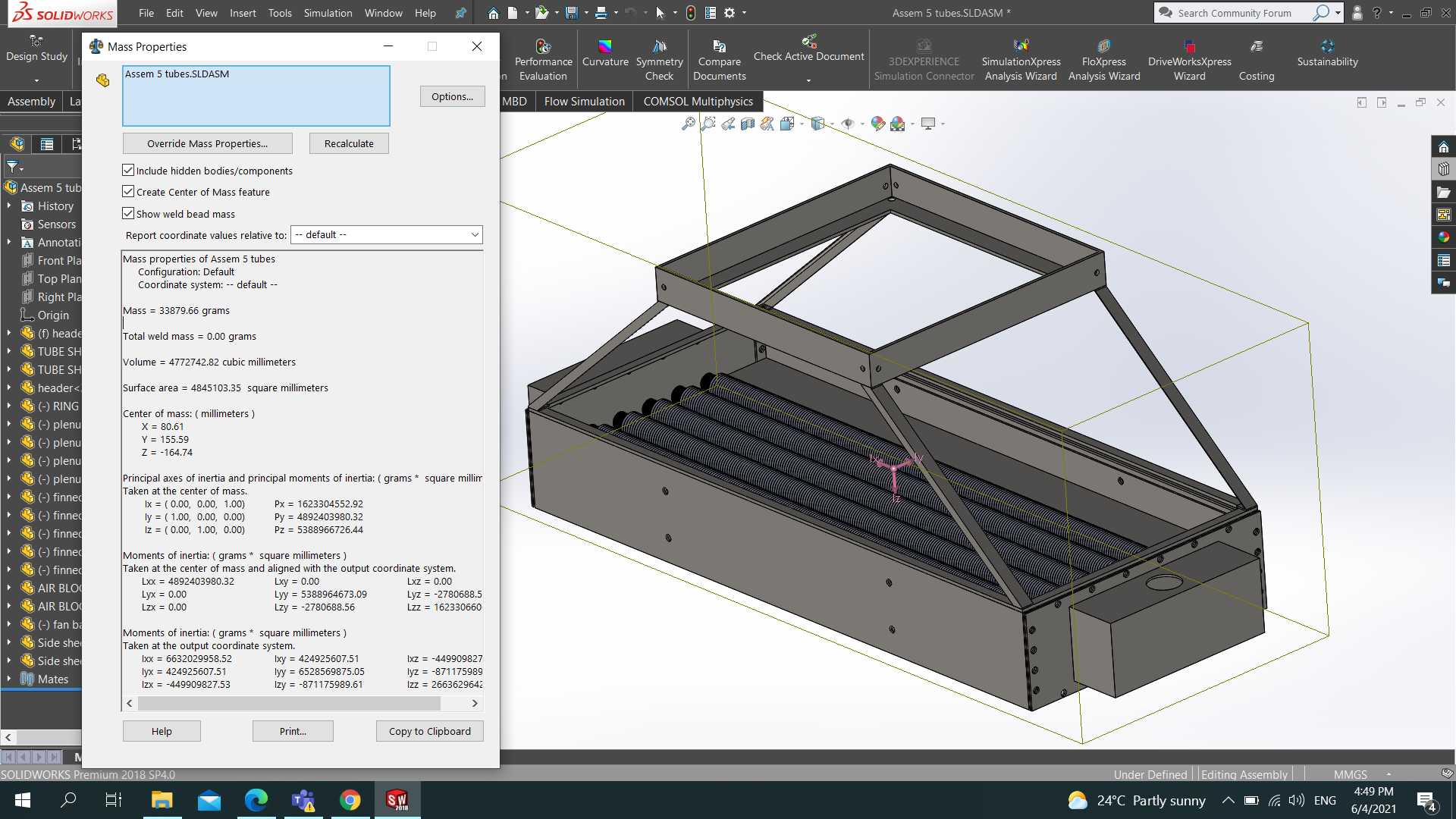Click scroll right arrow in results pane
Viewport: 1456px width, 819px height.
[x=475, y=704]
